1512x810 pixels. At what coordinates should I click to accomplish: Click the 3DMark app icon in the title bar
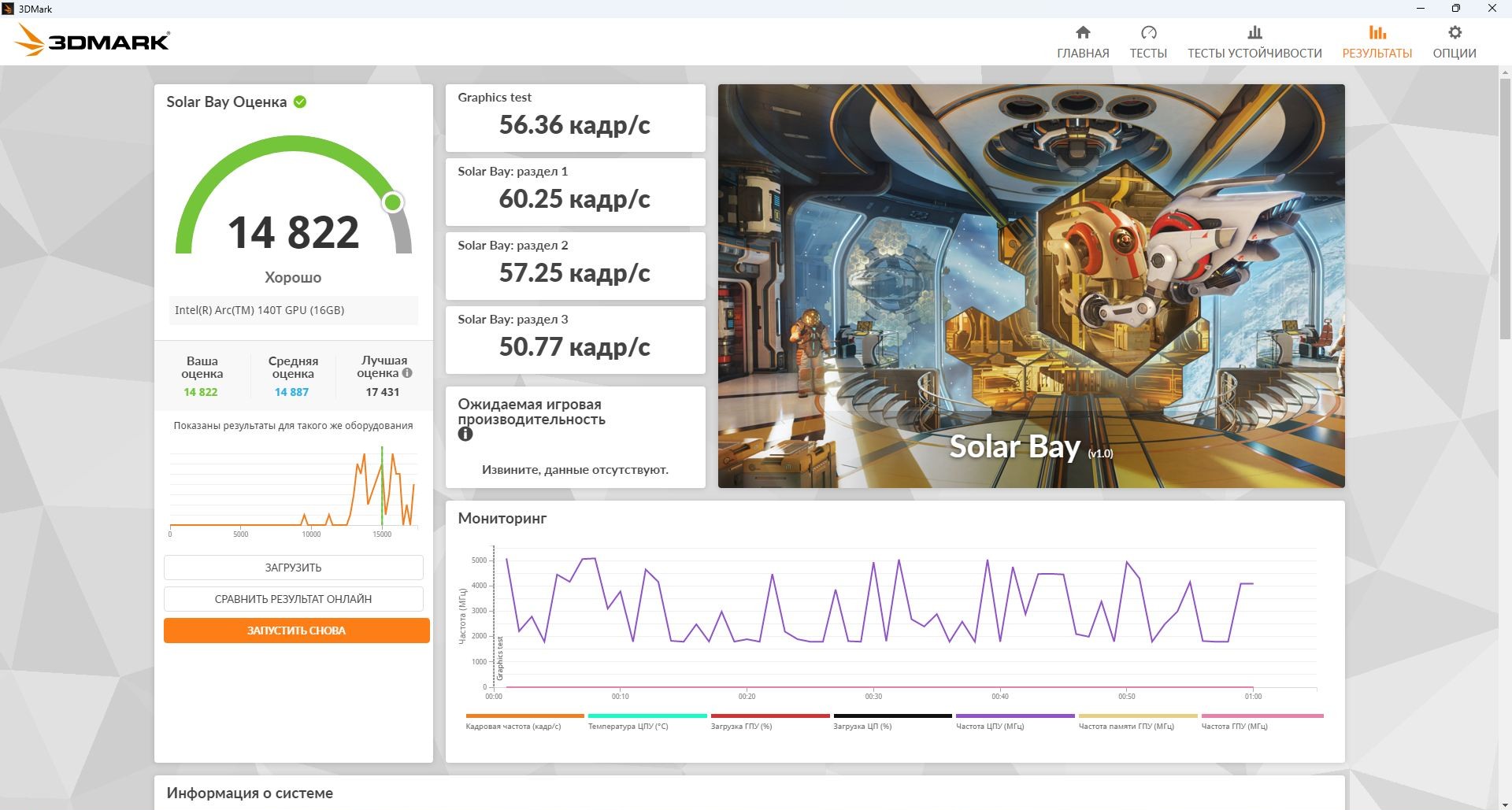[x=8, y=9]
